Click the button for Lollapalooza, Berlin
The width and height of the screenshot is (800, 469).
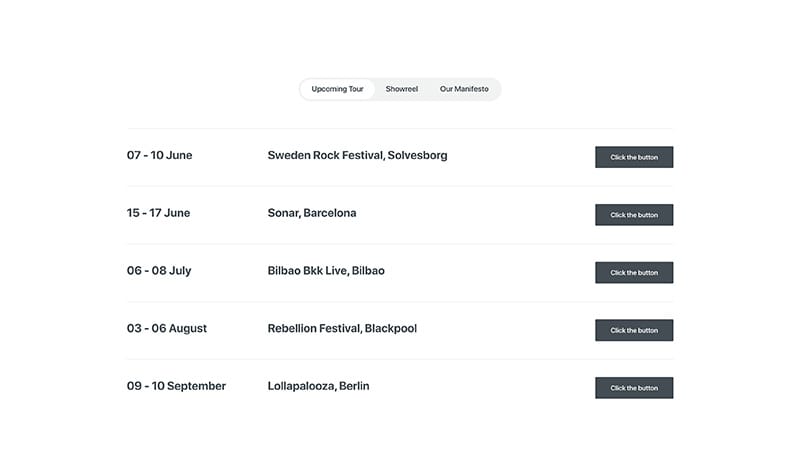(634, 388)
